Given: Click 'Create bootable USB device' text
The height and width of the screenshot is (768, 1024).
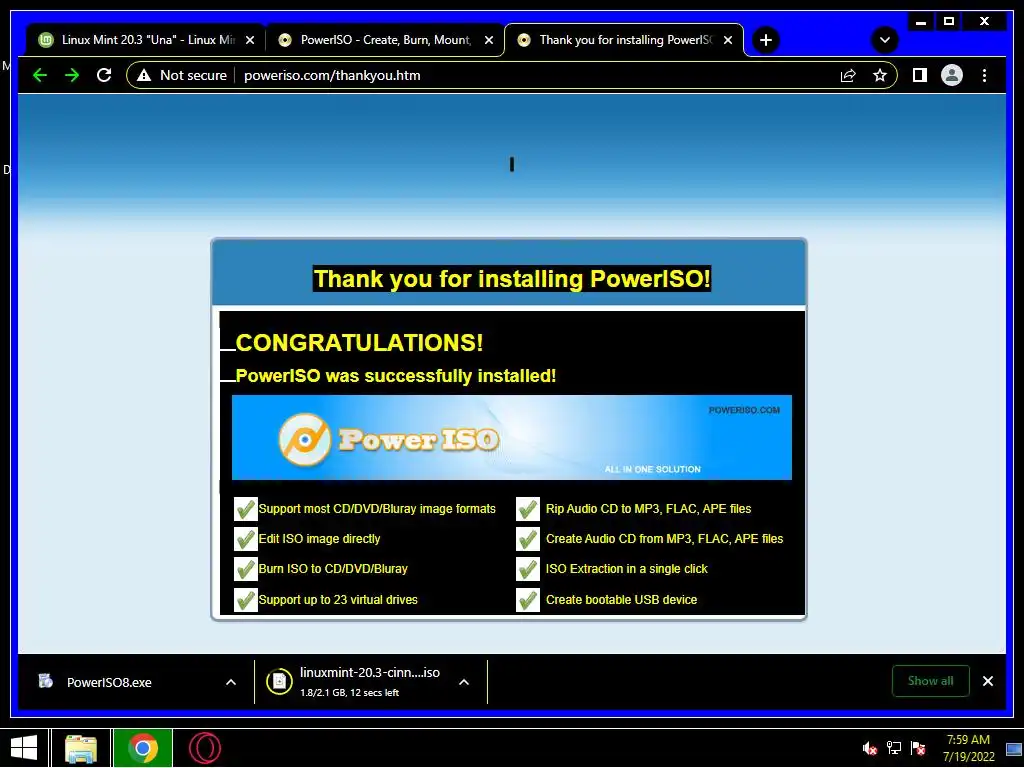Looking at the screenshot, I should coord(621,600).
